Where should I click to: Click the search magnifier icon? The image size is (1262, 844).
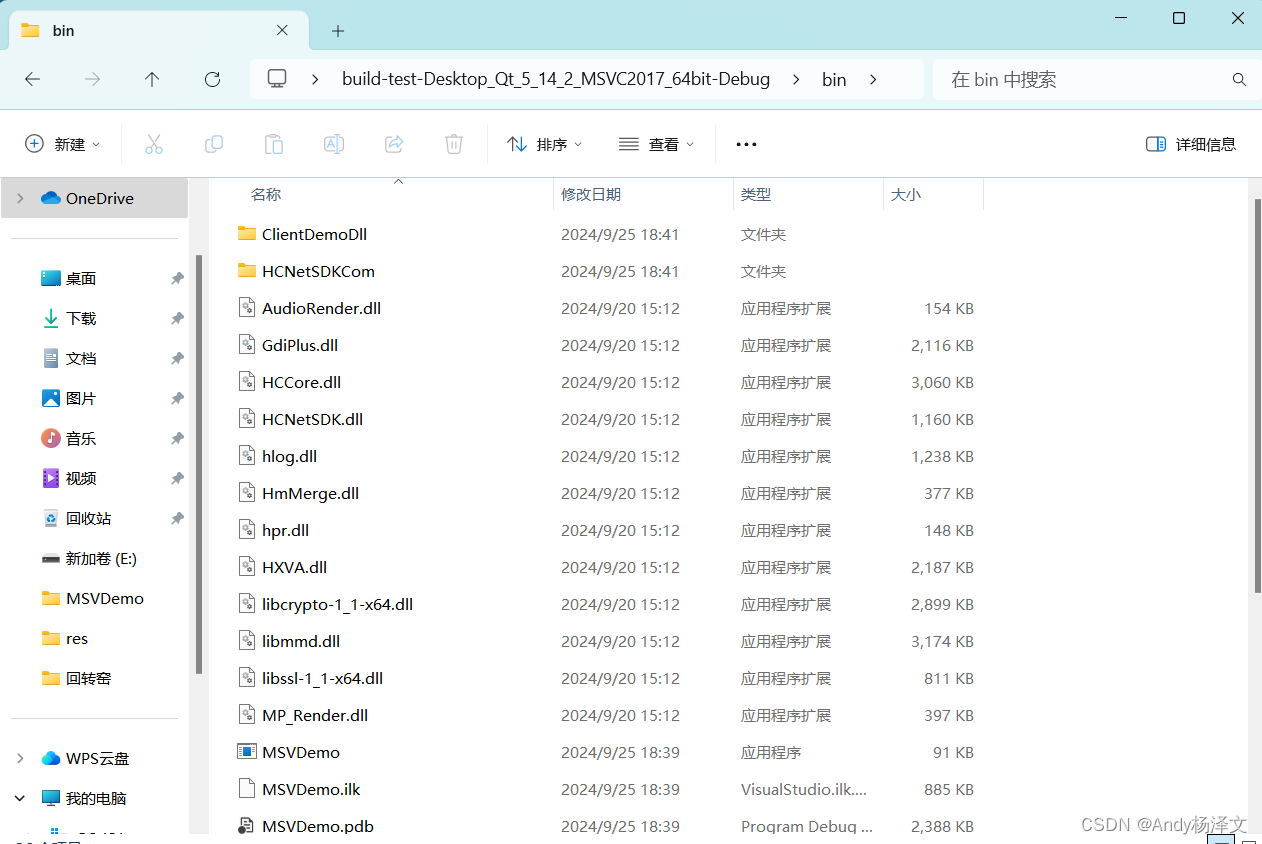[1239, 79]
